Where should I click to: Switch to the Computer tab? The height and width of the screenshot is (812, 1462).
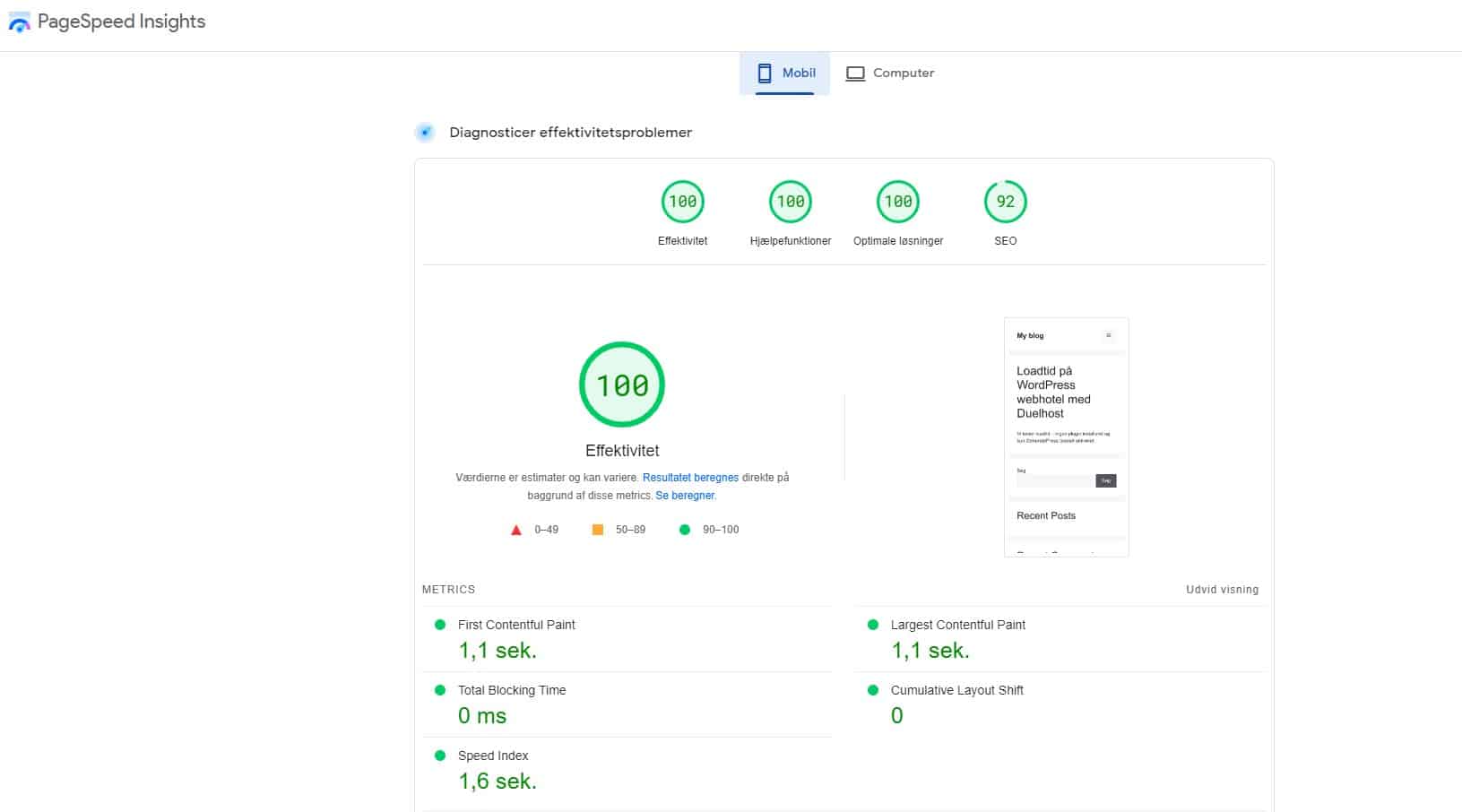[890, 73]
